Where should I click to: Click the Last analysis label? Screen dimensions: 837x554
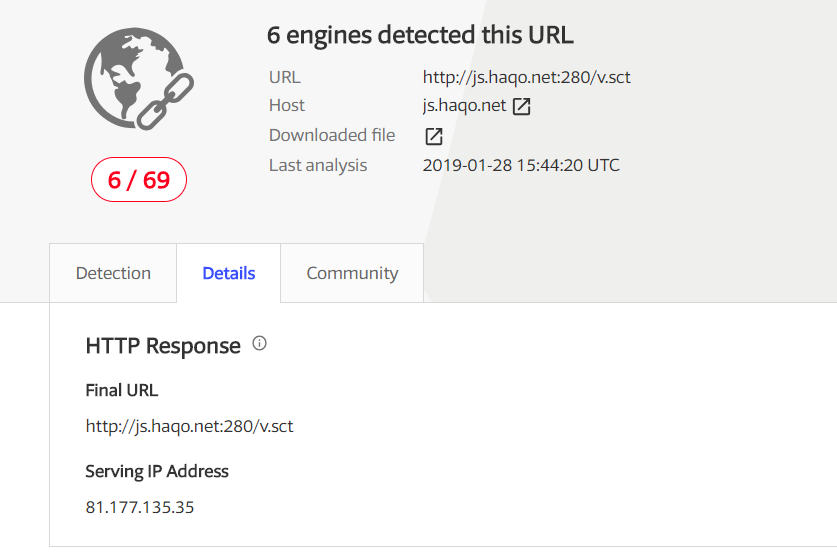(x=318, y=165)
